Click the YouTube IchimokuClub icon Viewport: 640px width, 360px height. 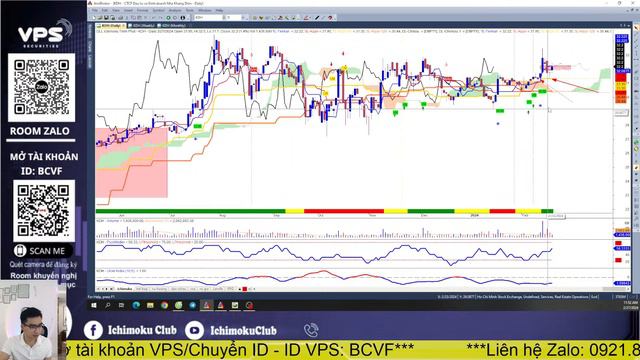tap(194, 330)
